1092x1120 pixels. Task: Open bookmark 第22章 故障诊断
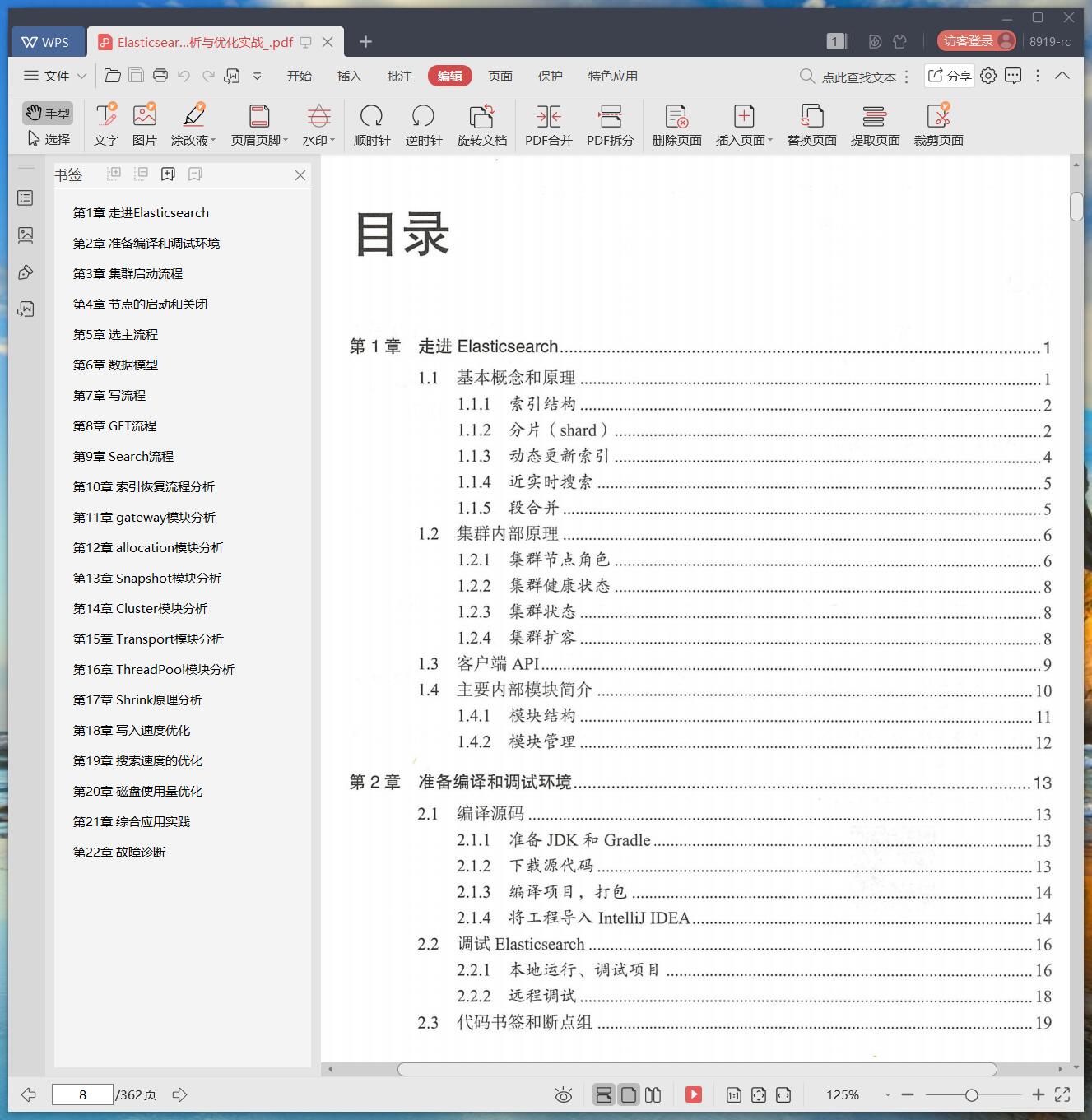click(119, 852)
